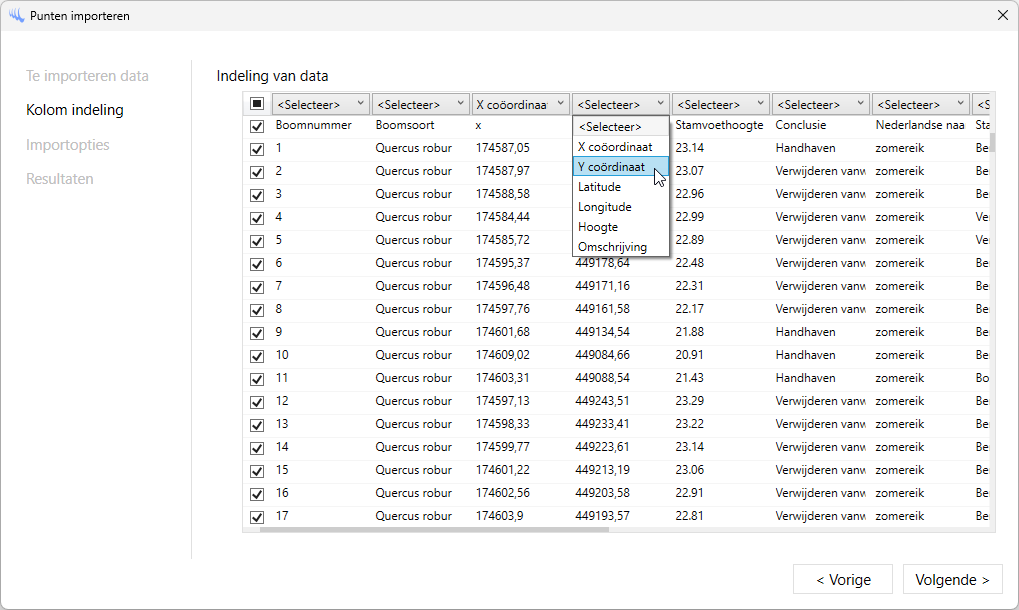Close the Punten importeren dialog

[x=1002, y=16]
